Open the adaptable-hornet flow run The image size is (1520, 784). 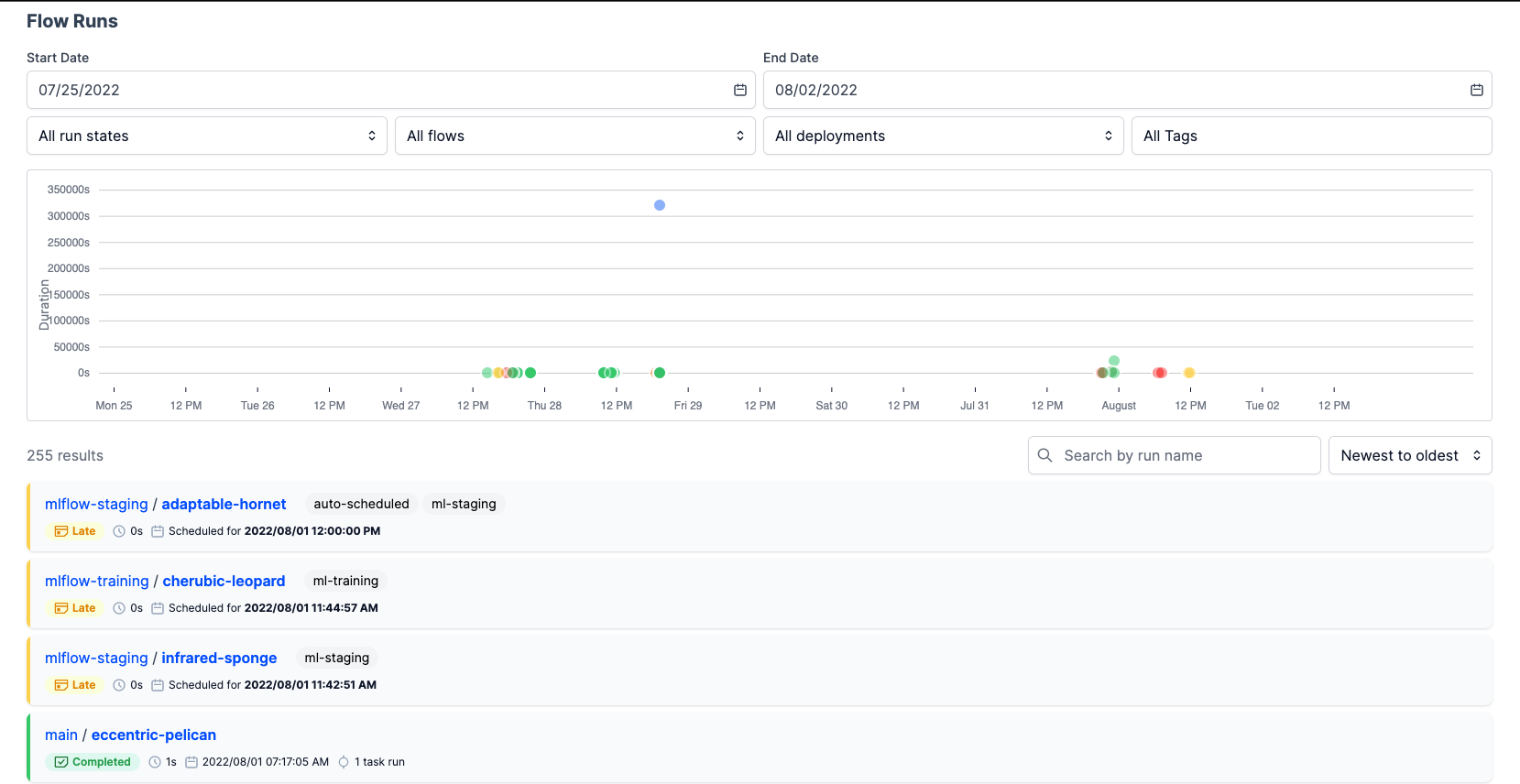click(x=224, y=504)
